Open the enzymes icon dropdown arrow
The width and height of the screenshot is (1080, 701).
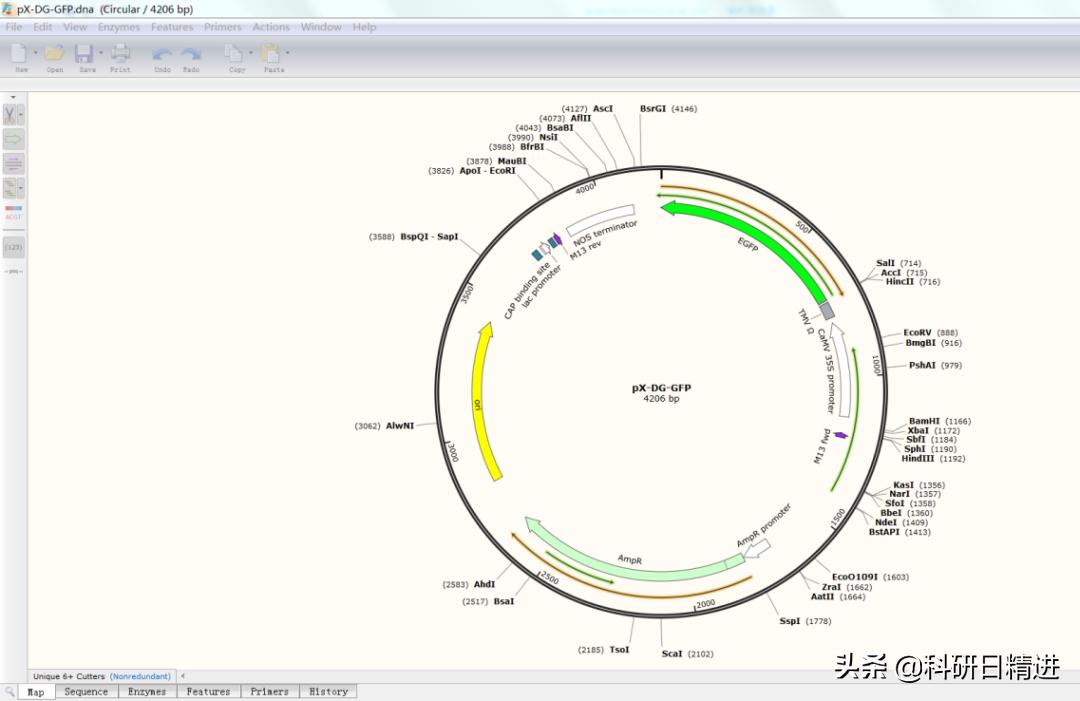pyautogui.click(x=23, y=113)
